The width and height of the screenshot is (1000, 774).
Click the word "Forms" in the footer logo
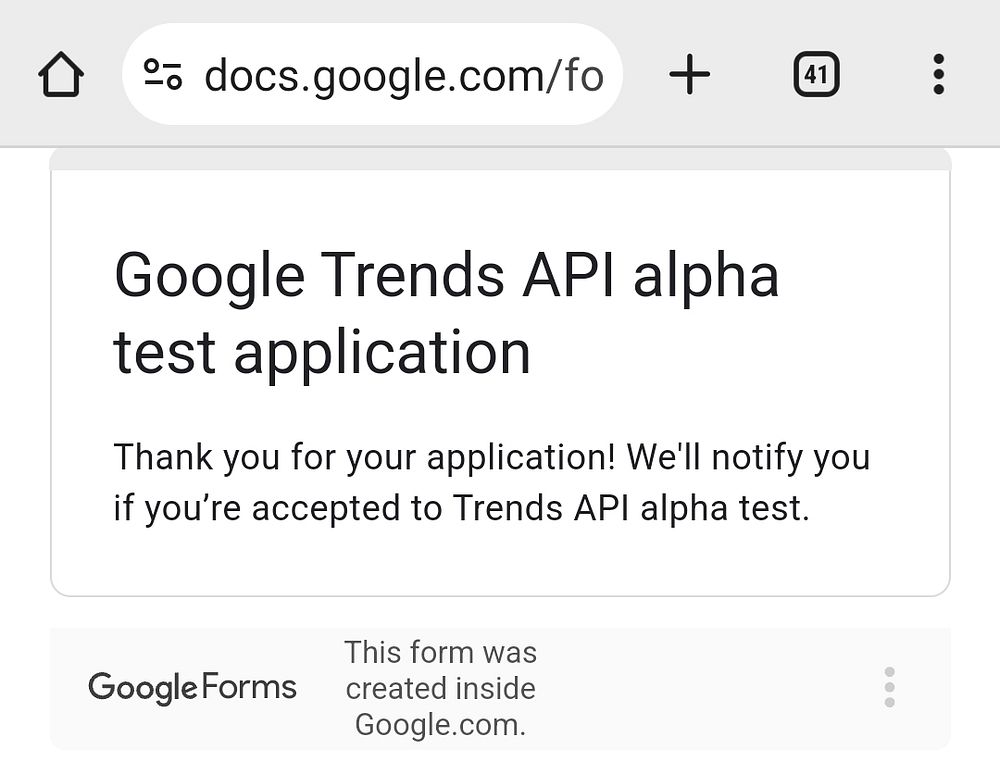pyautogui.click(x=249, y=688)
